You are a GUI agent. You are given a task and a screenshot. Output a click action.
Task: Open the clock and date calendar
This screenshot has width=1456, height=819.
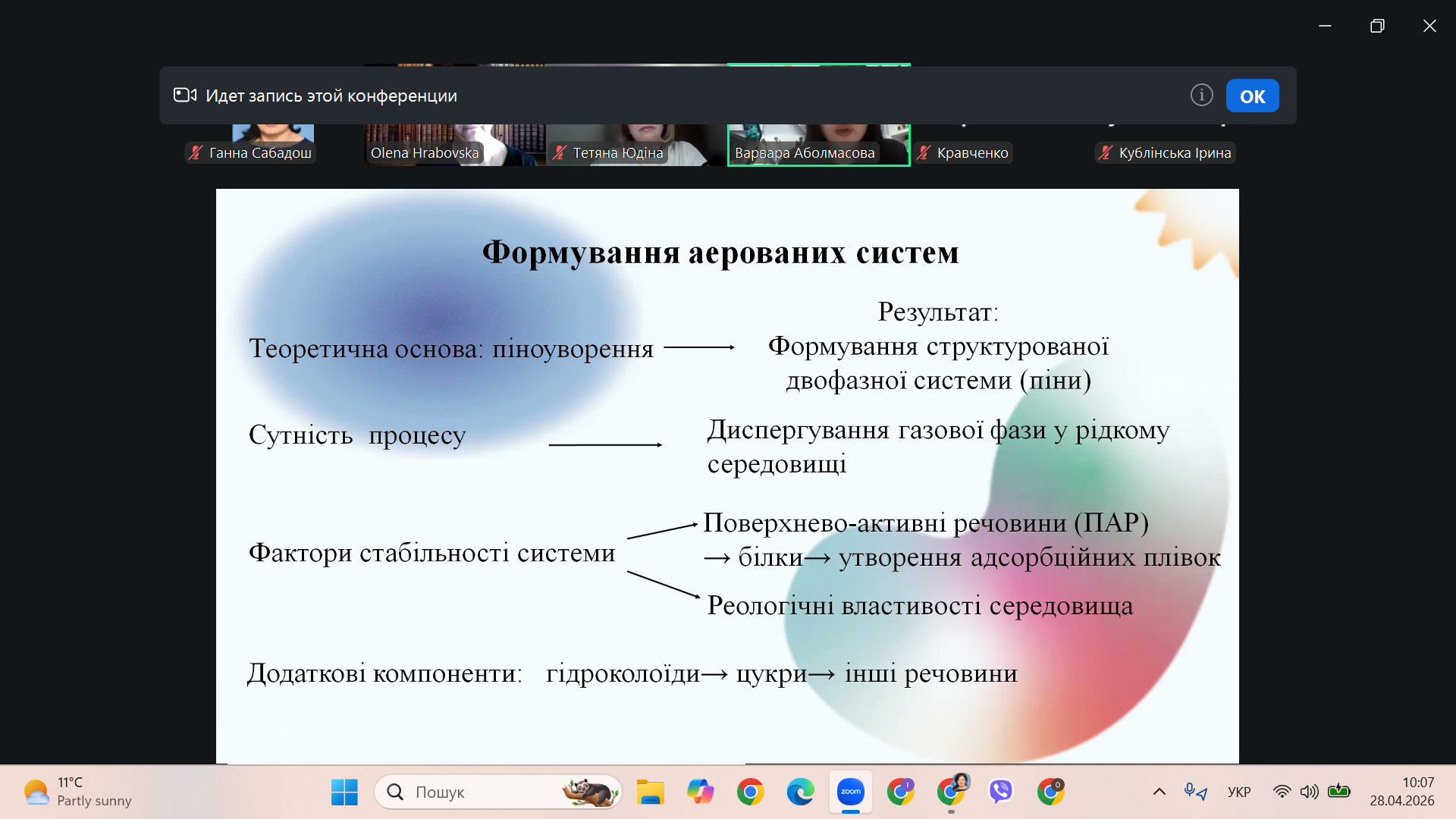point(1402,792)
